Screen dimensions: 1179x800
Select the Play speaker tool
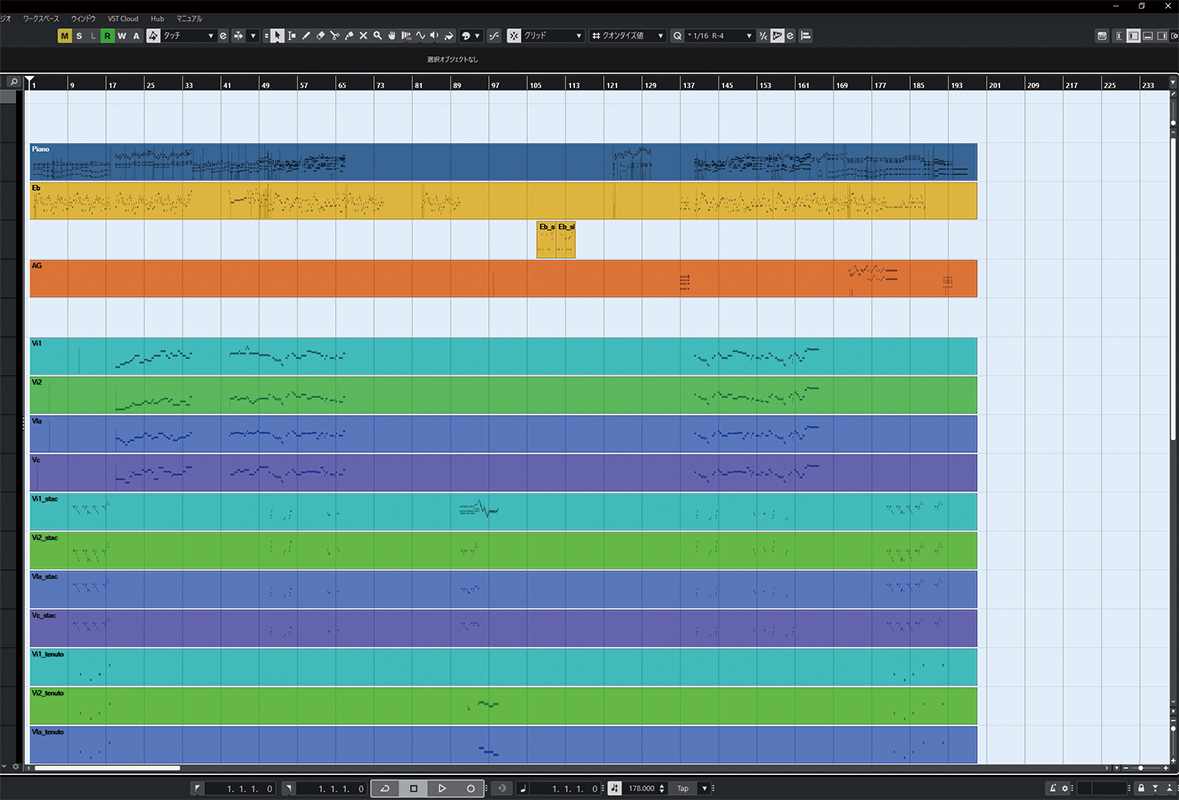[434, 36]
